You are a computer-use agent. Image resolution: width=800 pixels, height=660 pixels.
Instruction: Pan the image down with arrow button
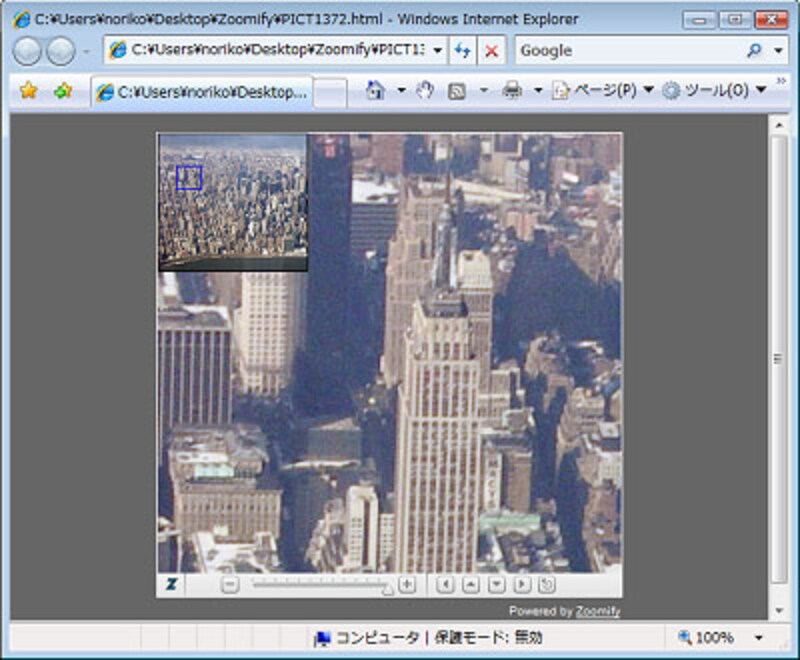coord(496,585)
